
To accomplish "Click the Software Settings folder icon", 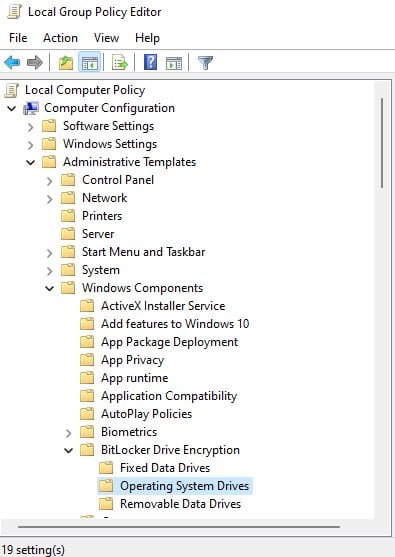I will pos(49,126).
